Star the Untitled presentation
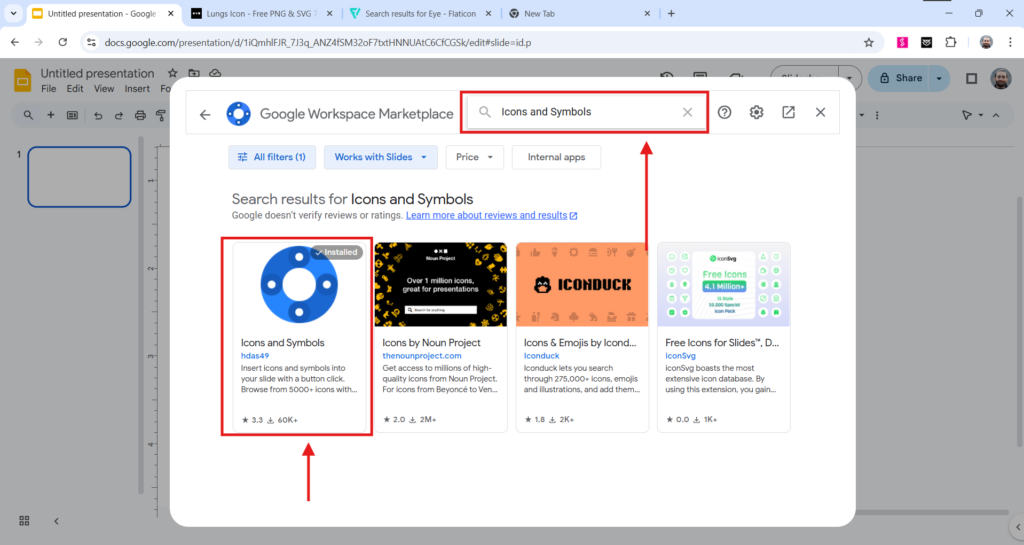This screenshot has width=1024, height=545. coord(172,74)
